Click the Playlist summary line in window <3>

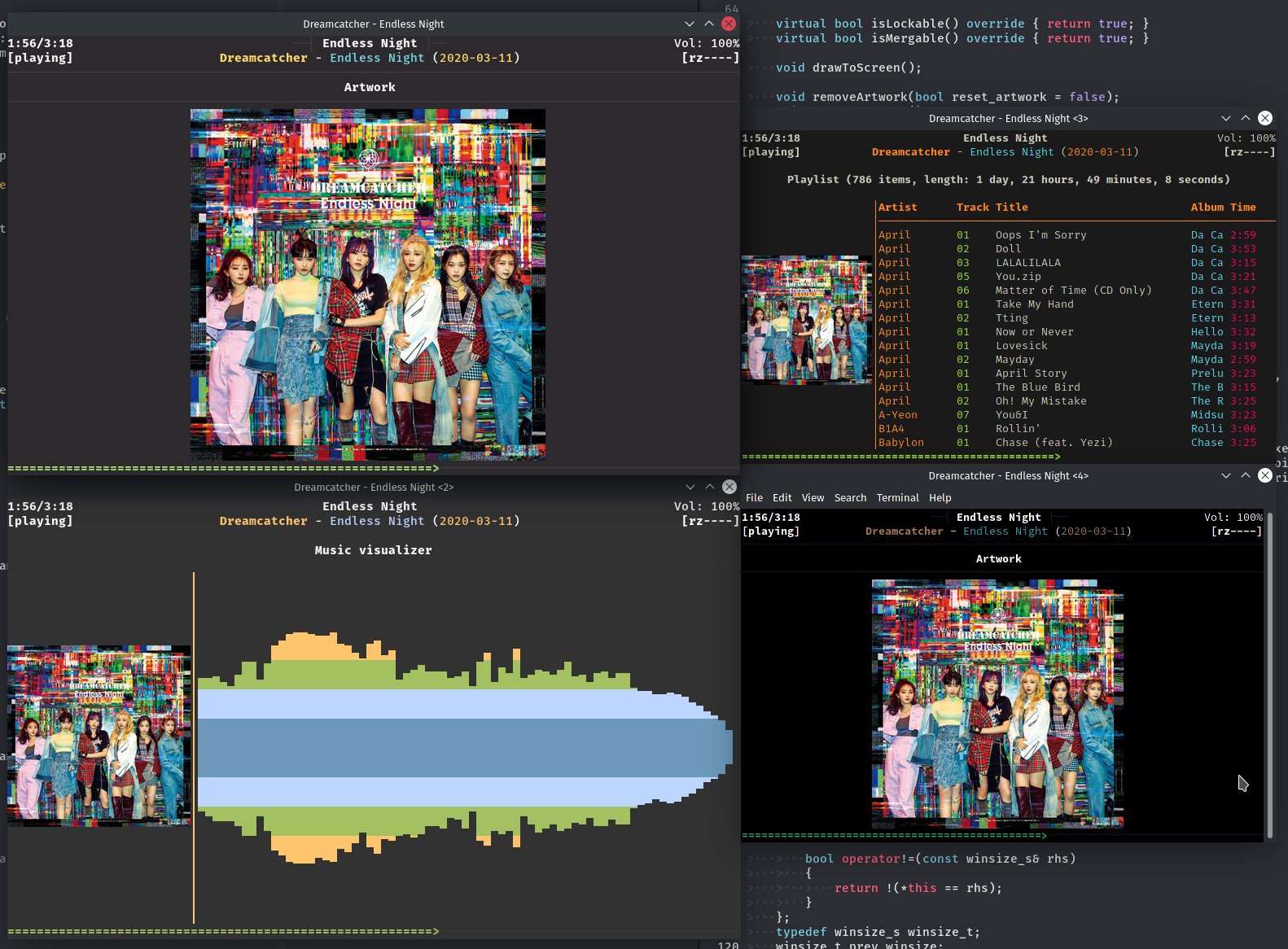(x=1009, y=180)
